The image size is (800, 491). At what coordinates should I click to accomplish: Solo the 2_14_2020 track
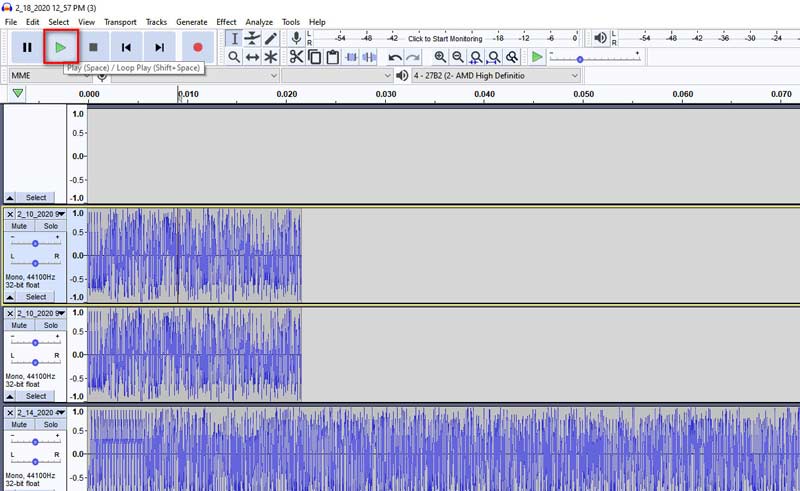click(x=50, y=425)
